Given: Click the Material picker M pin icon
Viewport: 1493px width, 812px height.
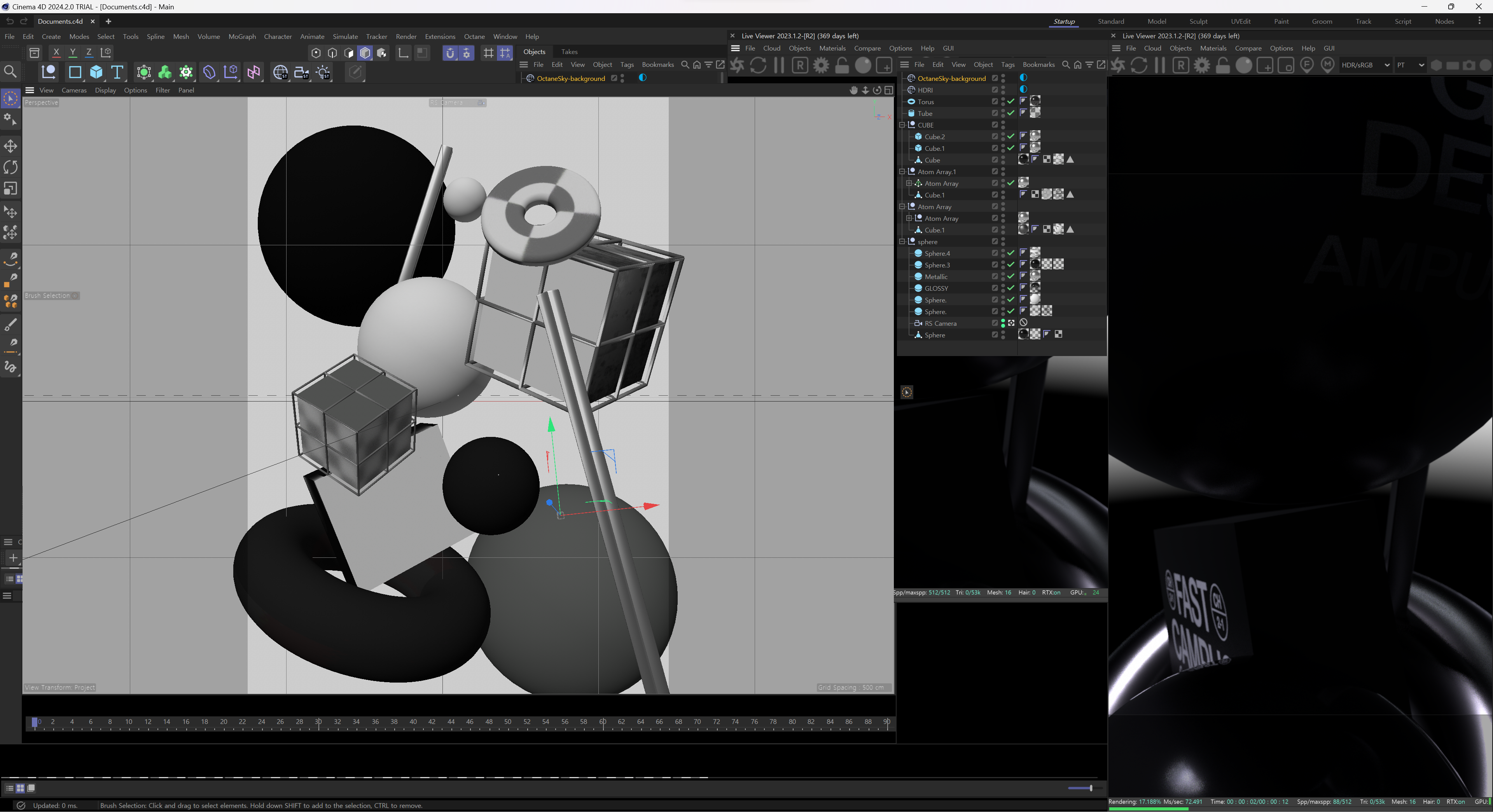Looking at the screenshot, I should (x=1328, y=65).
